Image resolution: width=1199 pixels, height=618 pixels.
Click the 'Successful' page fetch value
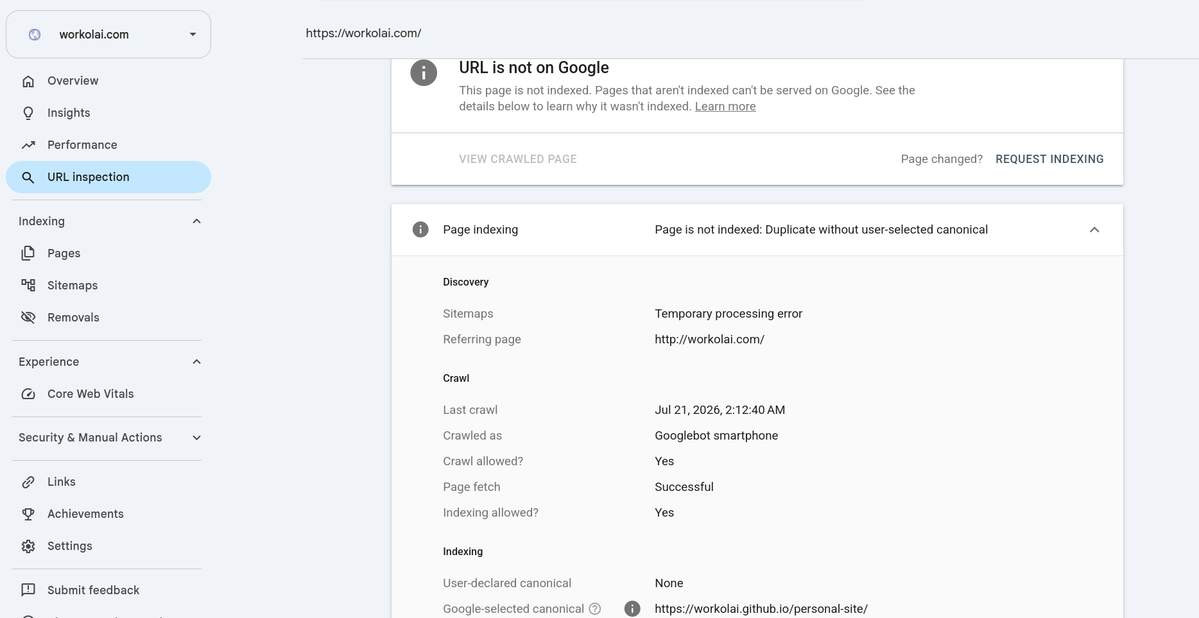(684, 486)
